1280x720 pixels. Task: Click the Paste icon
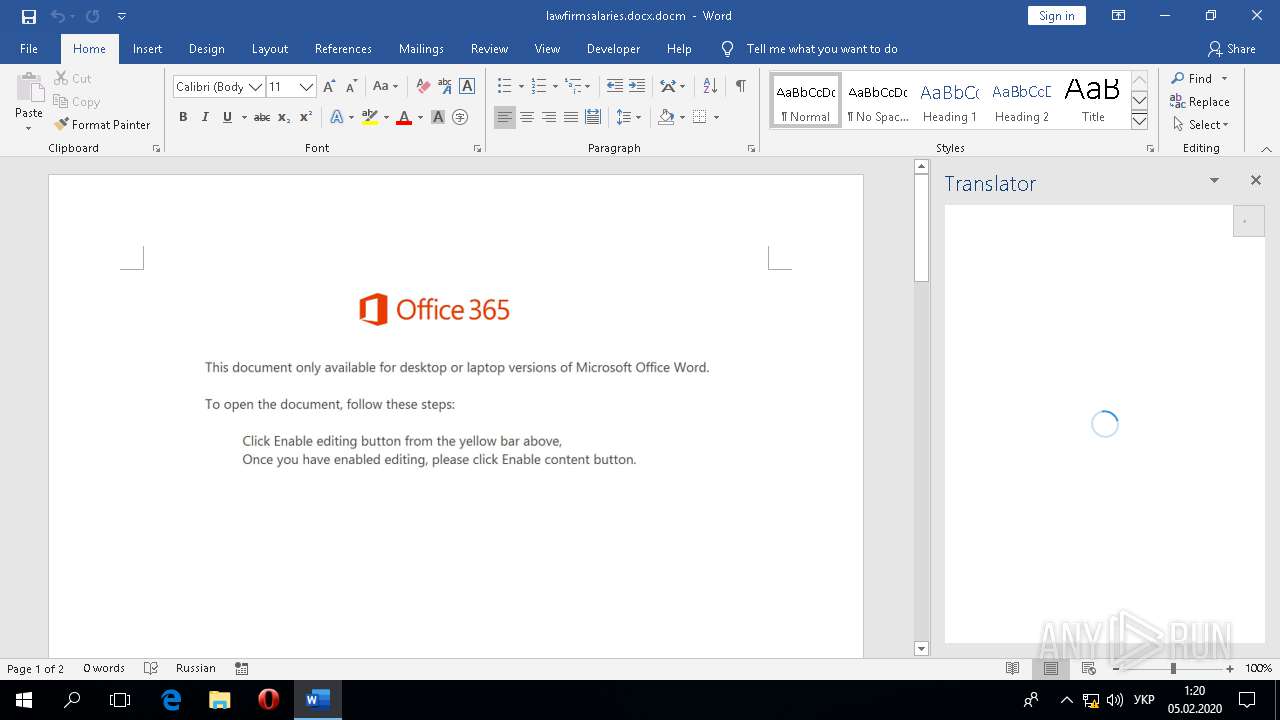pyautogui.click(x=28, y=90)
